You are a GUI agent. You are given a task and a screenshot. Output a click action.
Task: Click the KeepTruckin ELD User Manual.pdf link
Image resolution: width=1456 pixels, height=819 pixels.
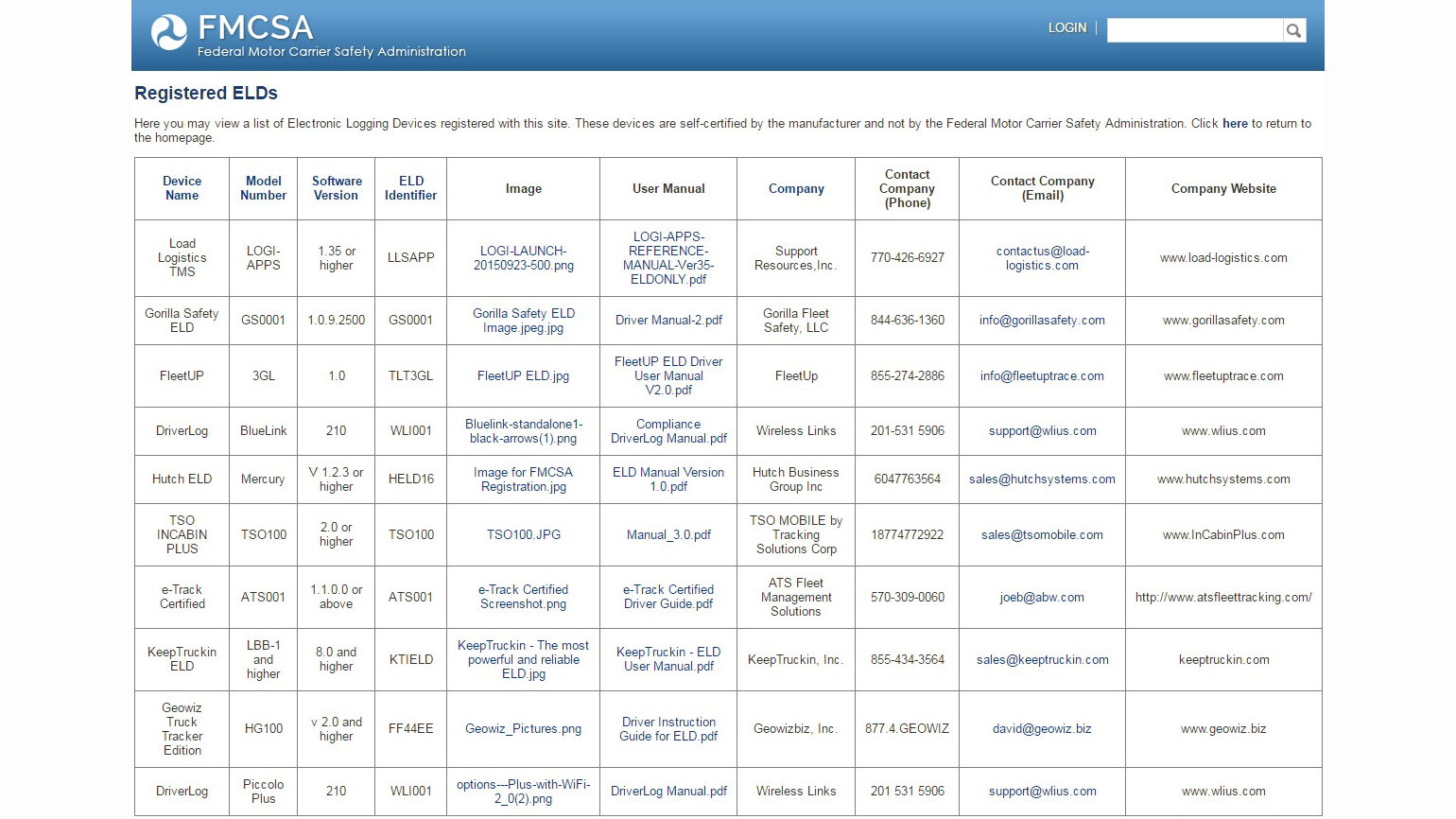tap(668, 659)
